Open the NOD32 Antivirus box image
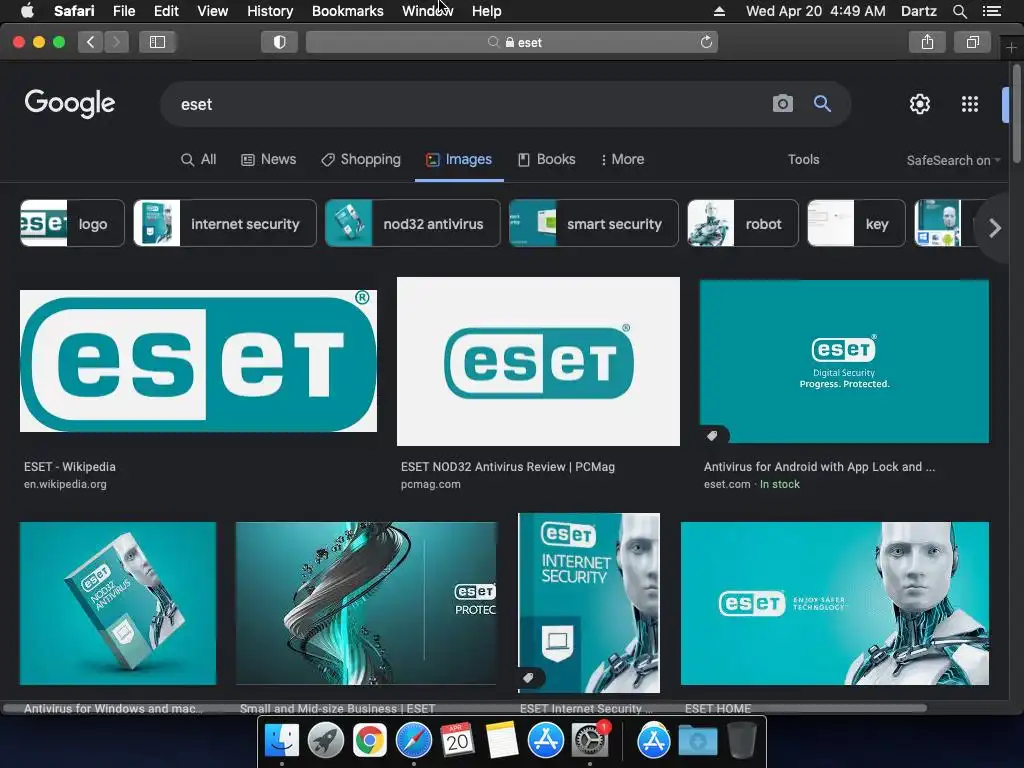This screenshot has width=1024, height=768. click(x=118, y=603)
